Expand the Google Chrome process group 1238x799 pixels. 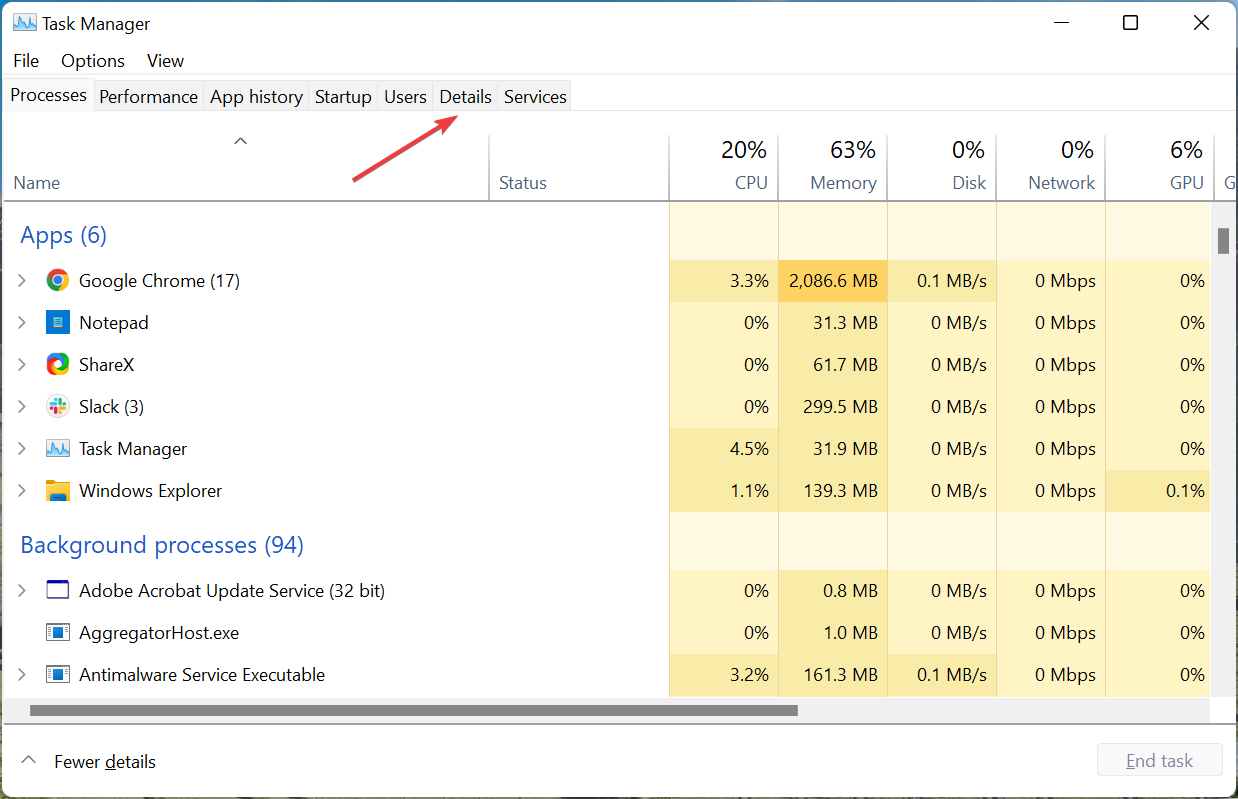point(22,281)
